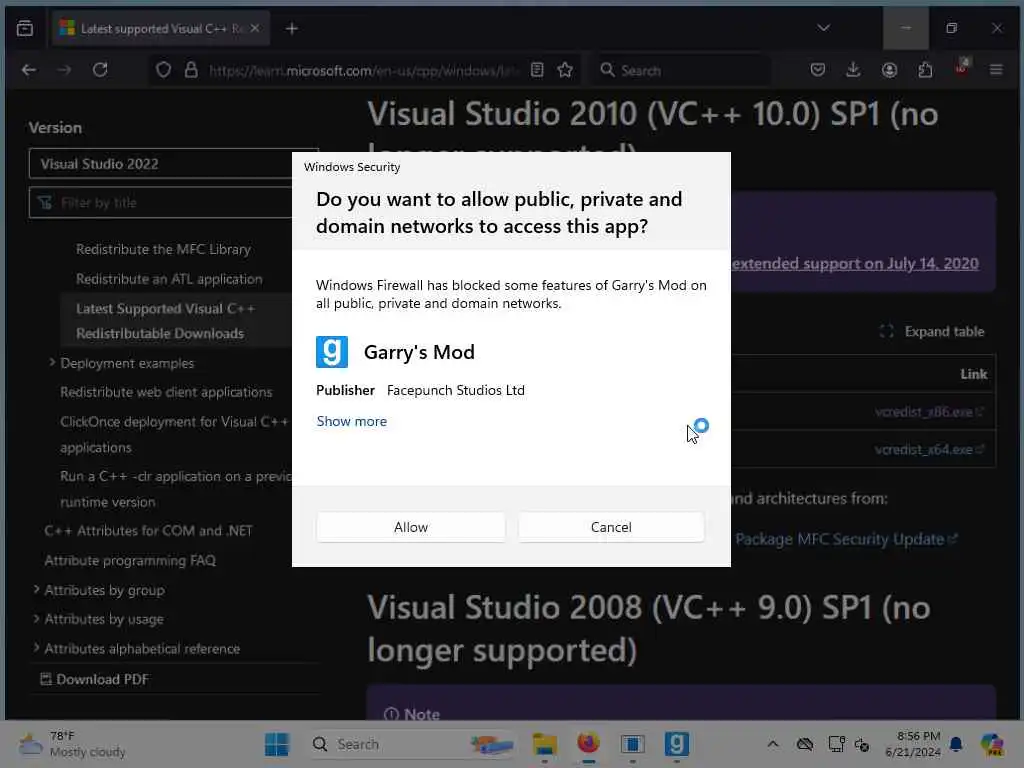Open Firefox extensions puzzle icon

coord(925,70)
